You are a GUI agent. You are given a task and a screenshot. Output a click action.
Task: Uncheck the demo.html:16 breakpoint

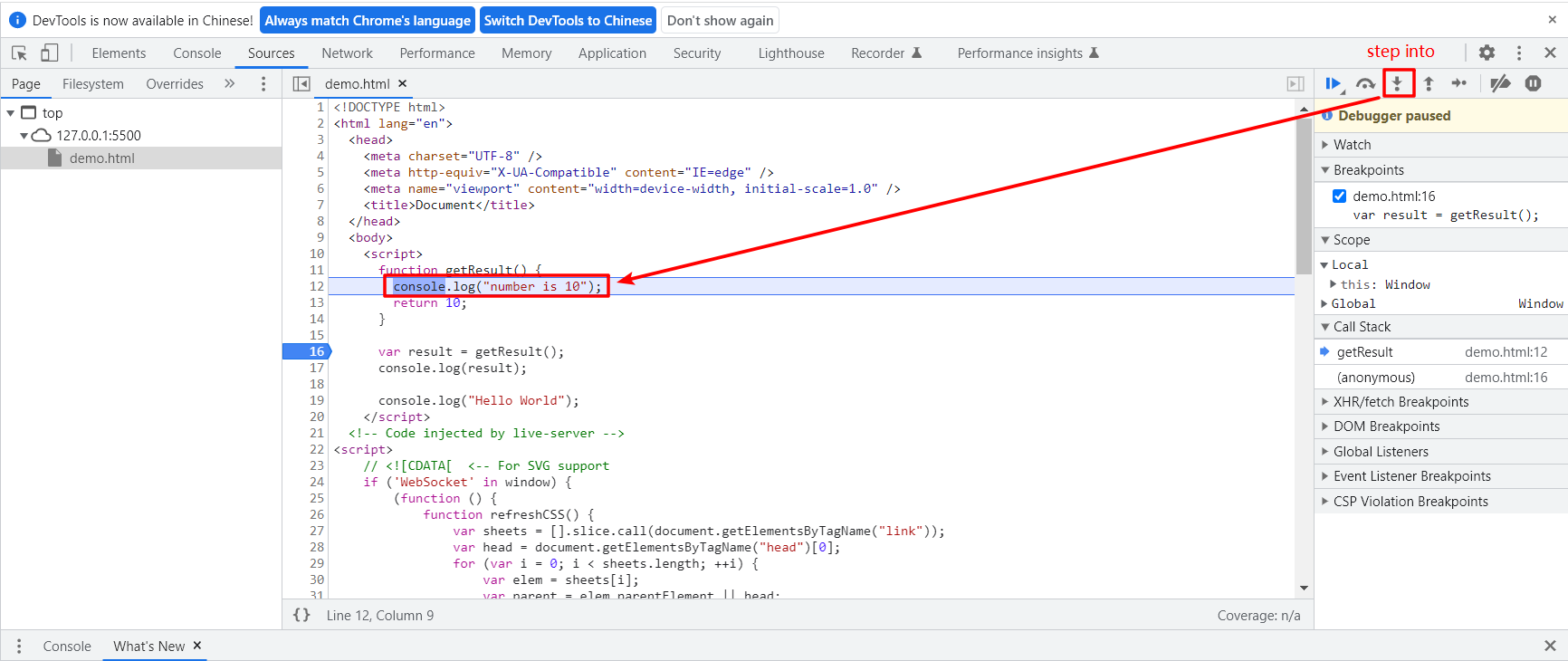1339,196
